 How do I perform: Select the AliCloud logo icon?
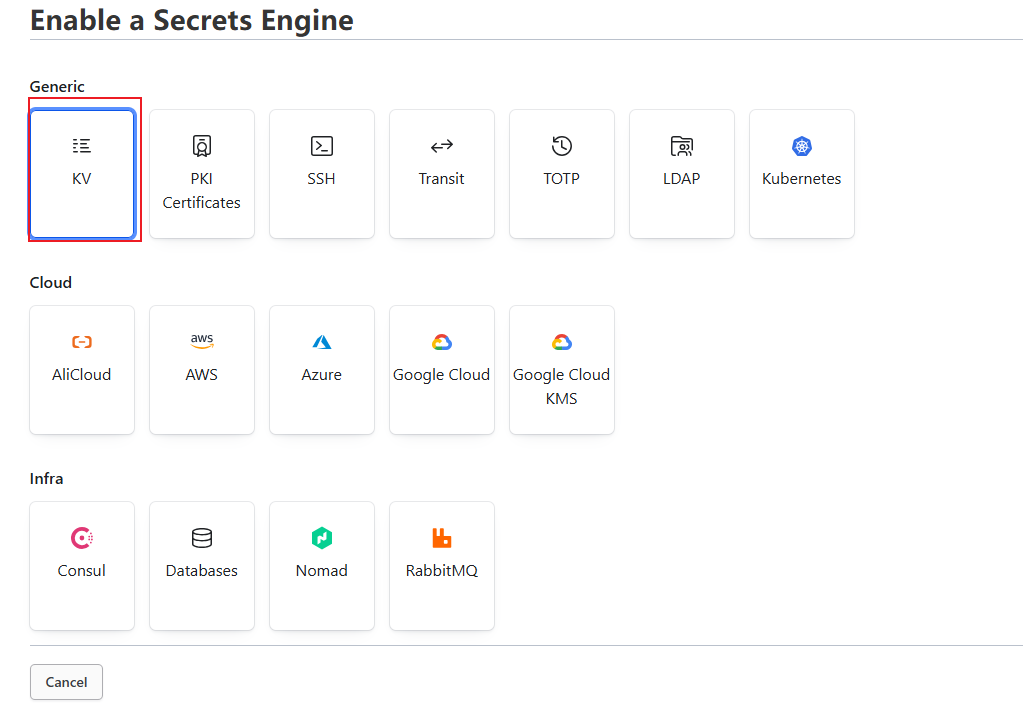click(x=82, y=342)
